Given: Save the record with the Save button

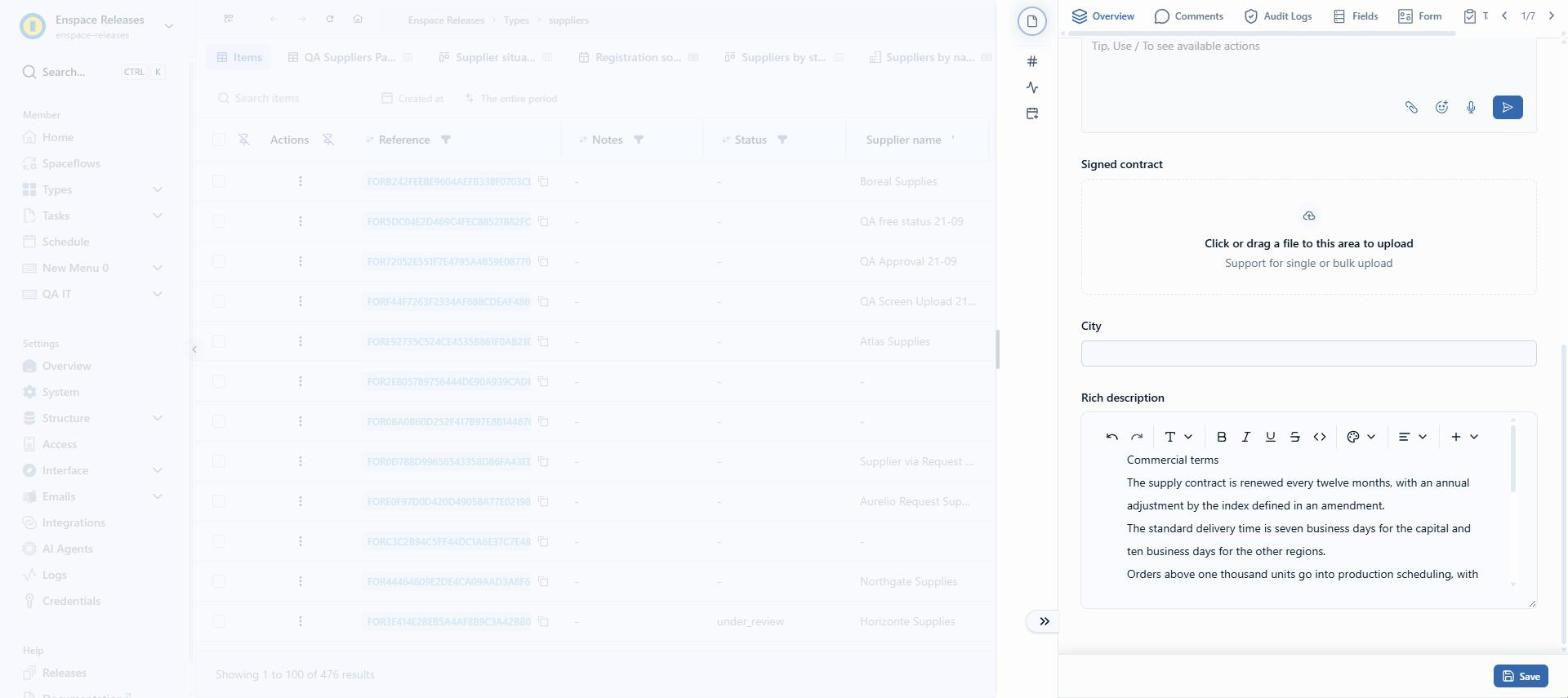Looking at the screenshot, I should point(1520,676).
